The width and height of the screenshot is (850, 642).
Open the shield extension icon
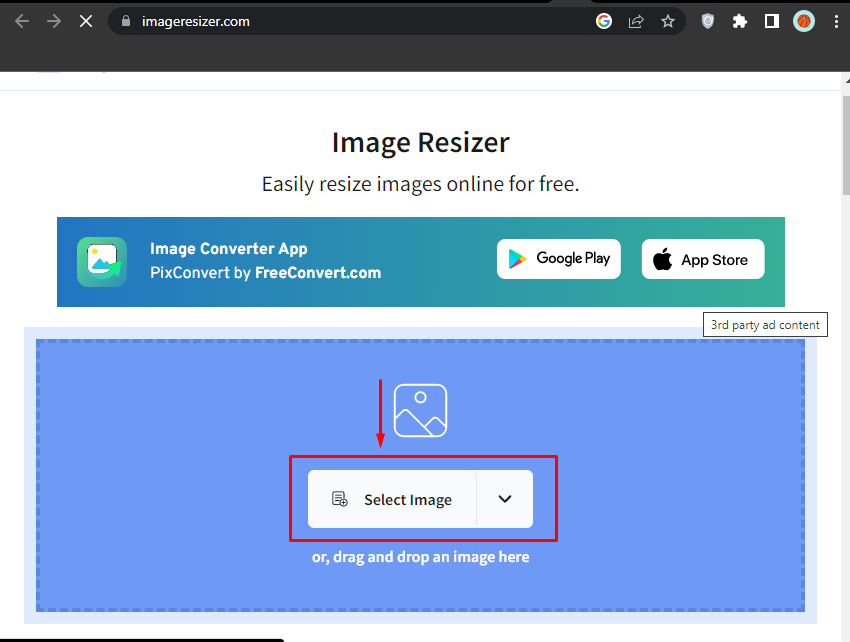707,21
